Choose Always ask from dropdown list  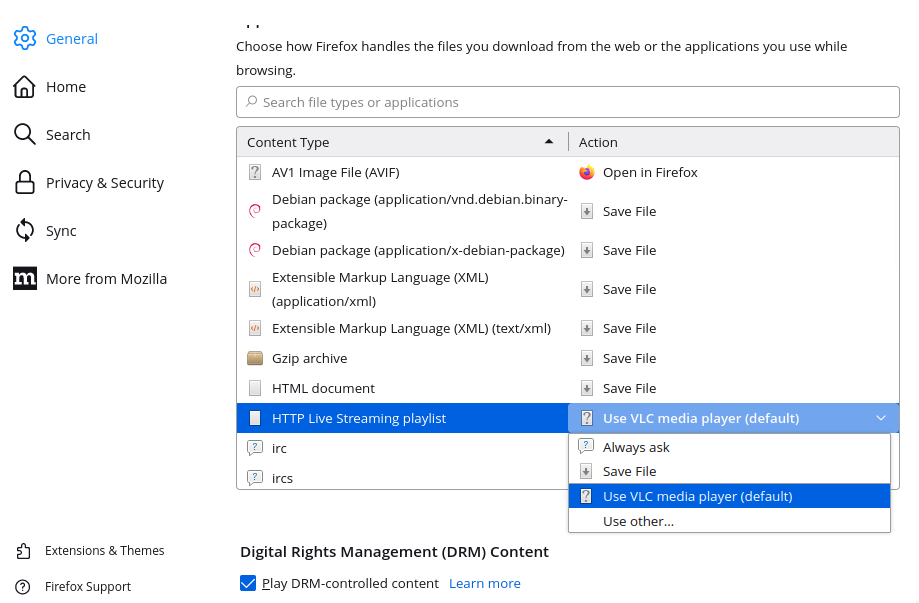pos(636,447)
